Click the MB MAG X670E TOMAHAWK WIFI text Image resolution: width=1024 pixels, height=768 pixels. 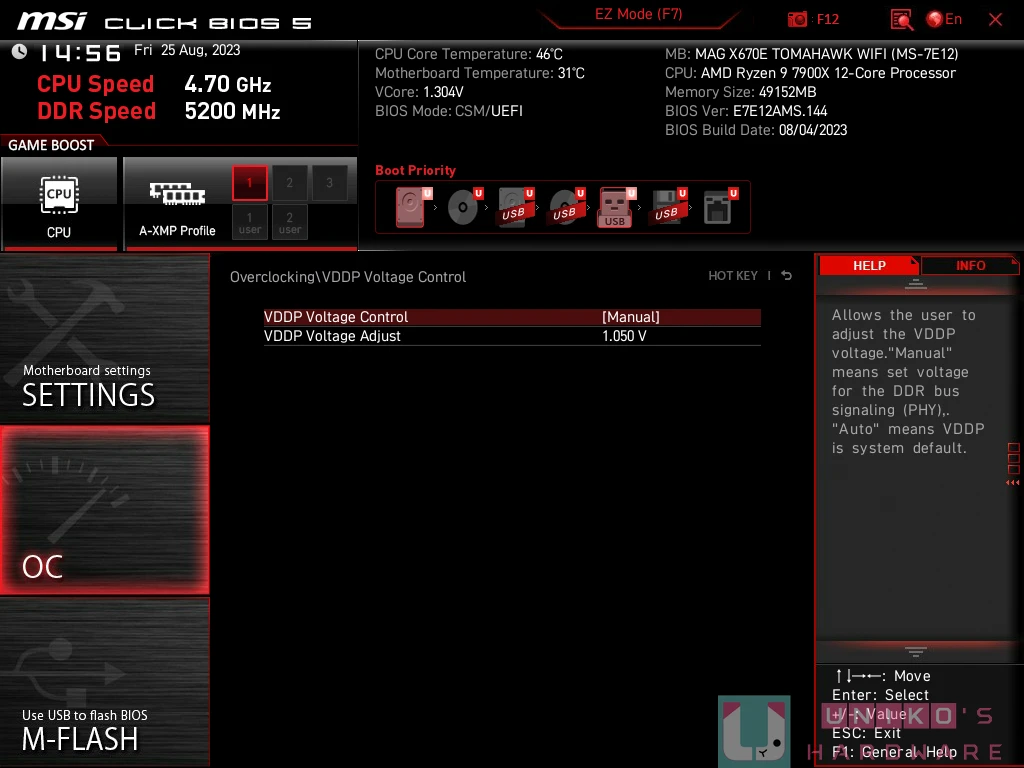click(811, 54)
